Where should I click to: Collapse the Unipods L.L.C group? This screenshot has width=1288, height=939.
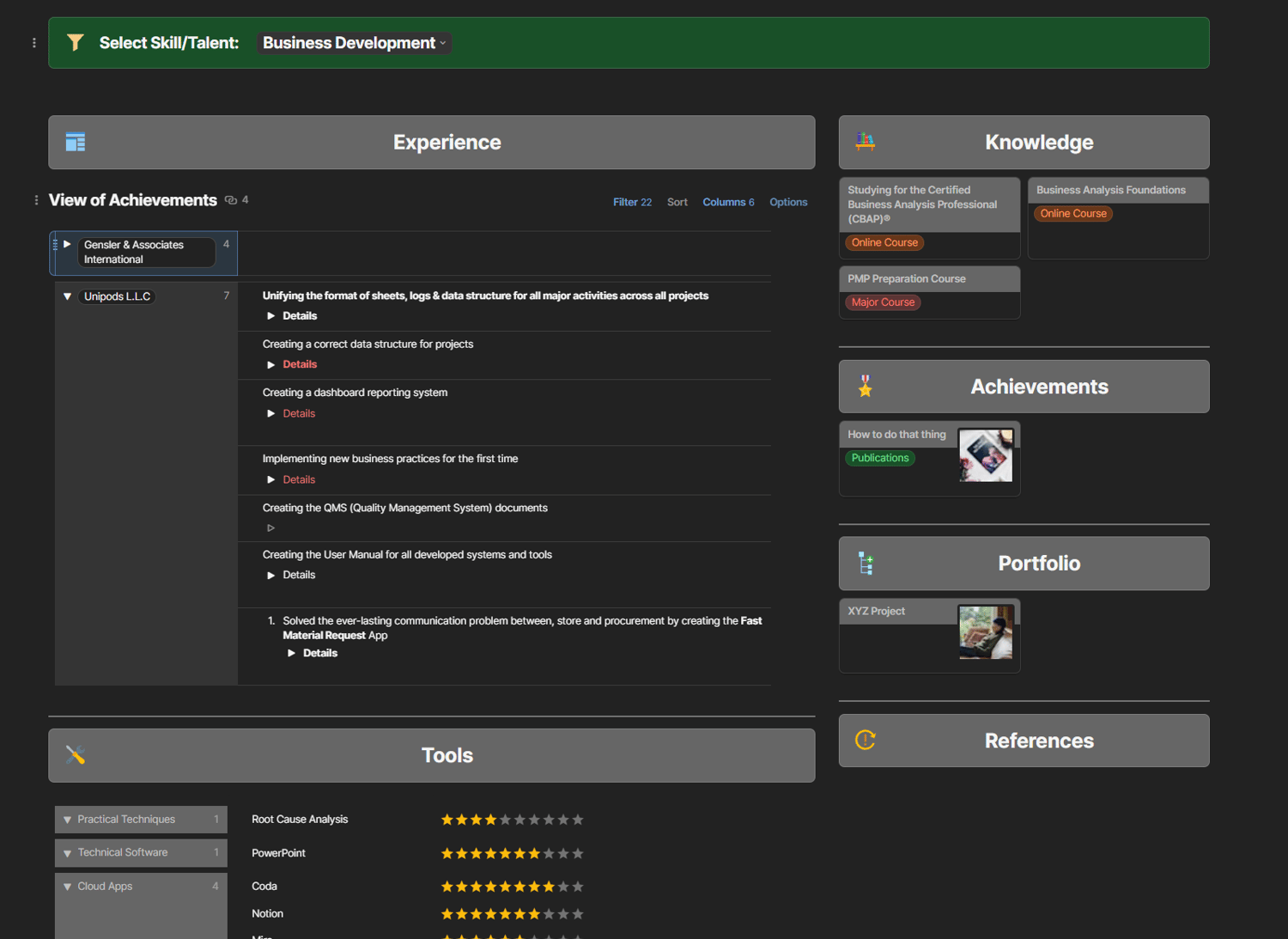pyautogui.click(x=67, y=296)
